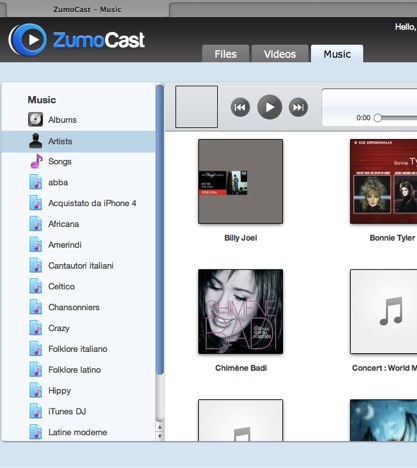The image size is (417, 468).
Task: Click the Amerindi playlist icon
Action: click(36, 245)
